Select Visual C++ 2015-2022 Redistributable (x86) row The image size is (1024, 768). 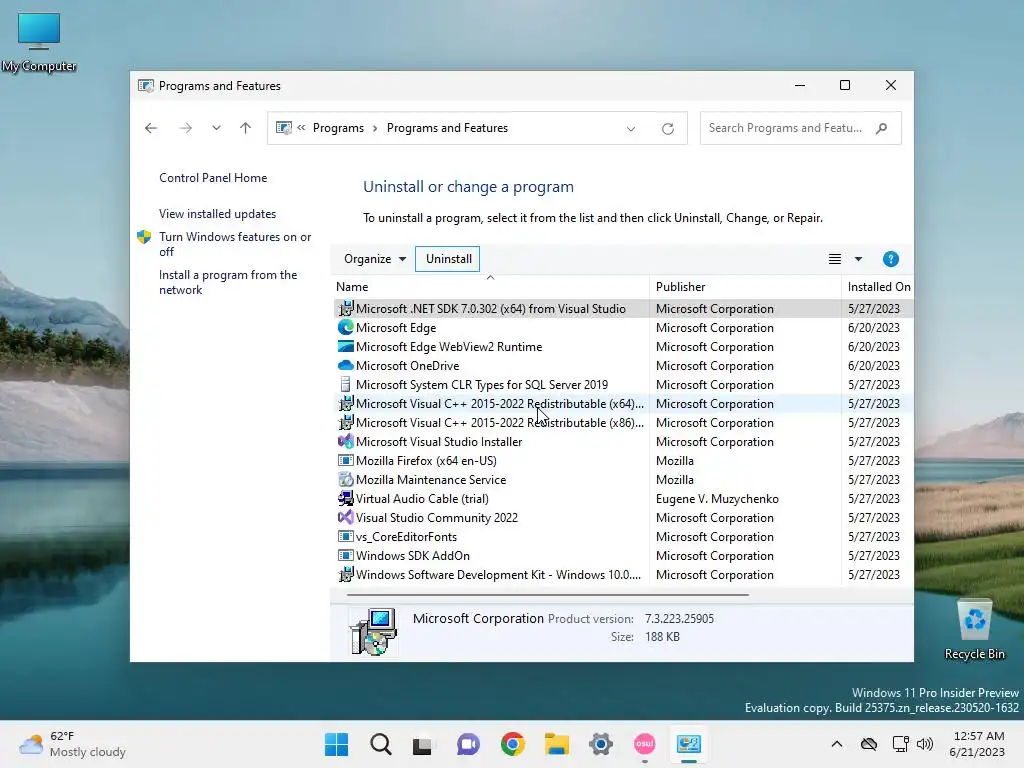(x=622, y=423)
